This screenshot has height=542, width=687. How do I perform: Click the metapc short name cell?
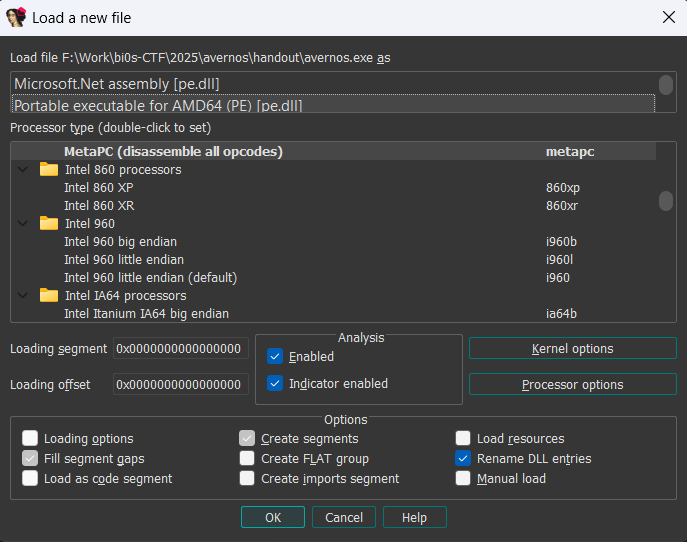[570, 152]
